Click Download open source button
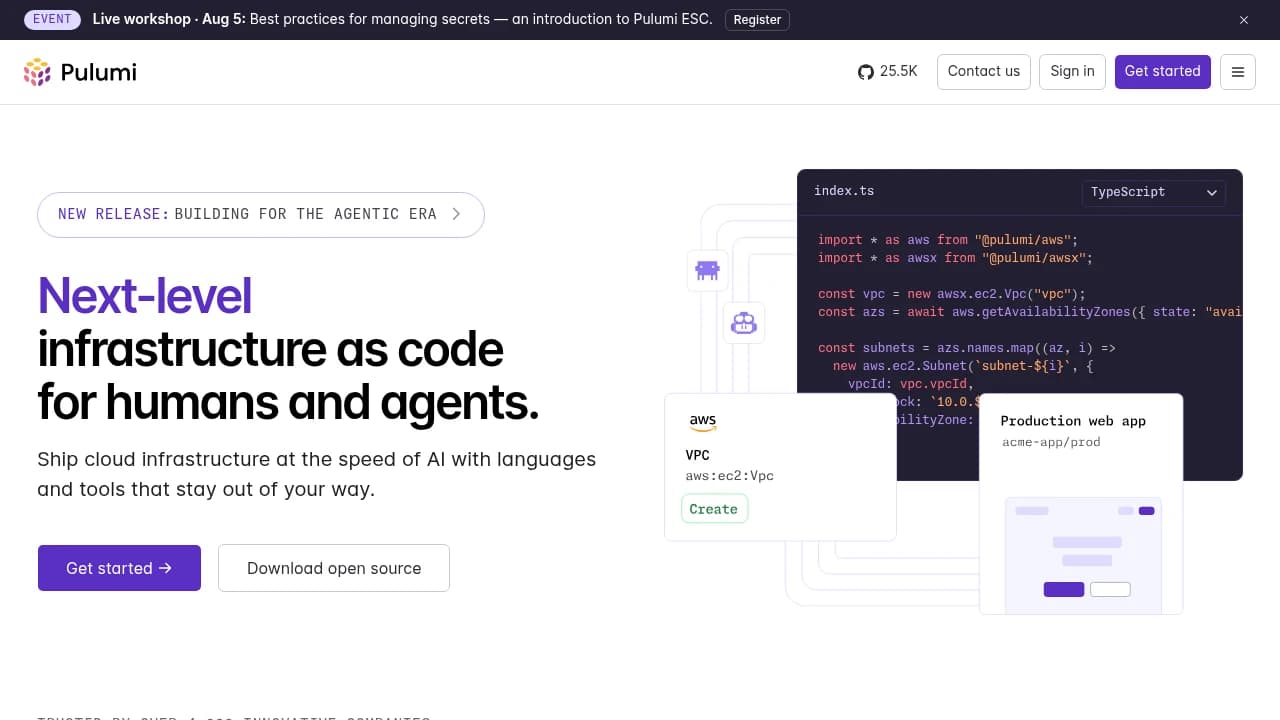Screen dimensions: 1280x720 coord(334,568)
